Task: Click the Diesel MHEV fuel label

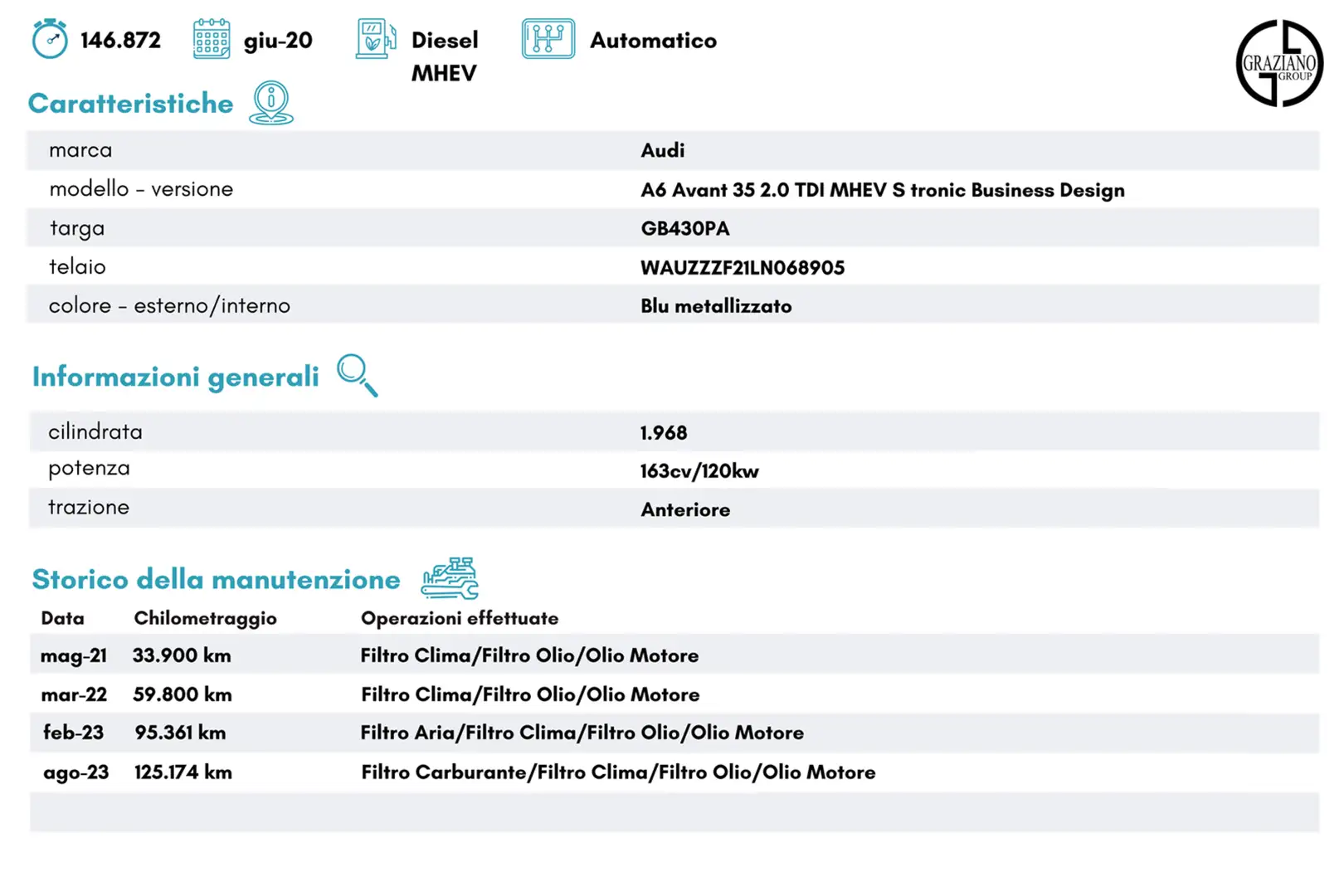Action: point(445,56)
